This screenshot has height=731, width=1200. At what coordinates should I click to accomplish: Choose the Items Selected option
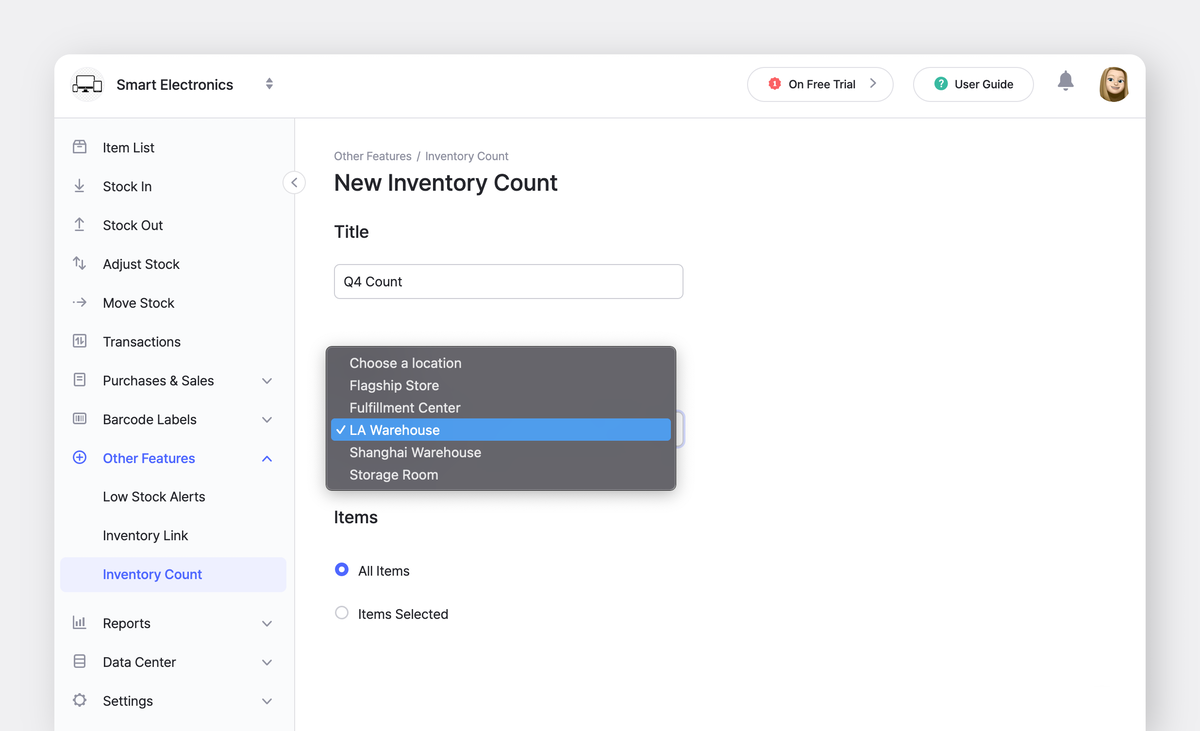[341, 613]
